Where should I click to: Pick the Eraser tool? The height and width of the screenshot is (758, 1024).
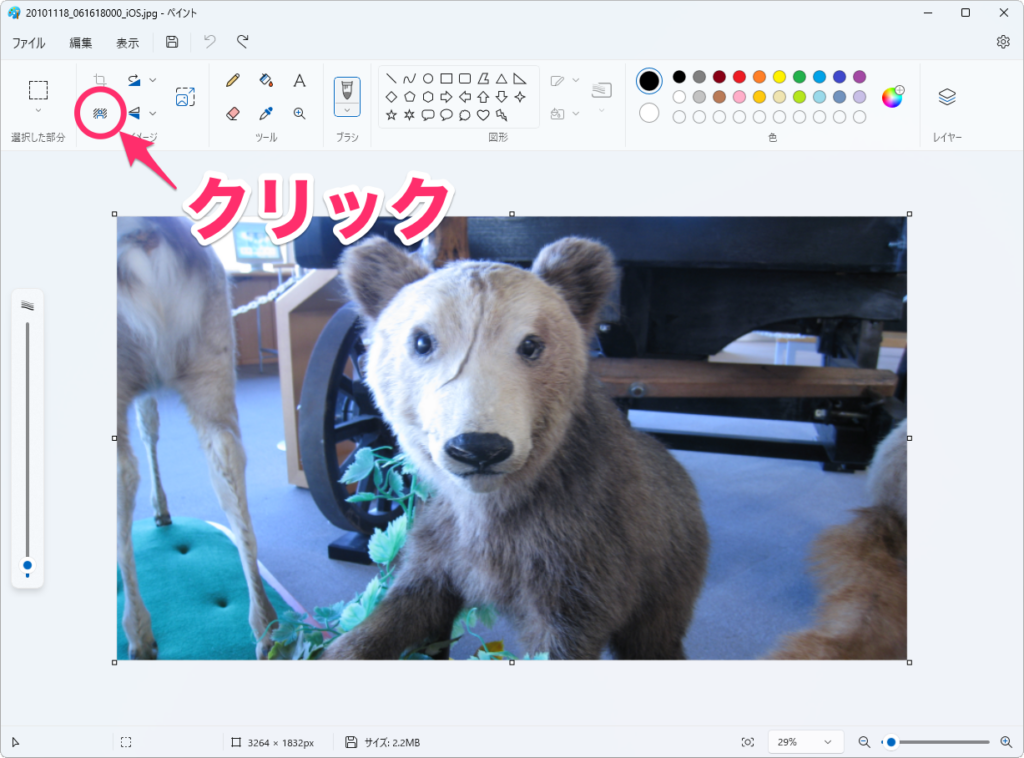coord(233,113)
